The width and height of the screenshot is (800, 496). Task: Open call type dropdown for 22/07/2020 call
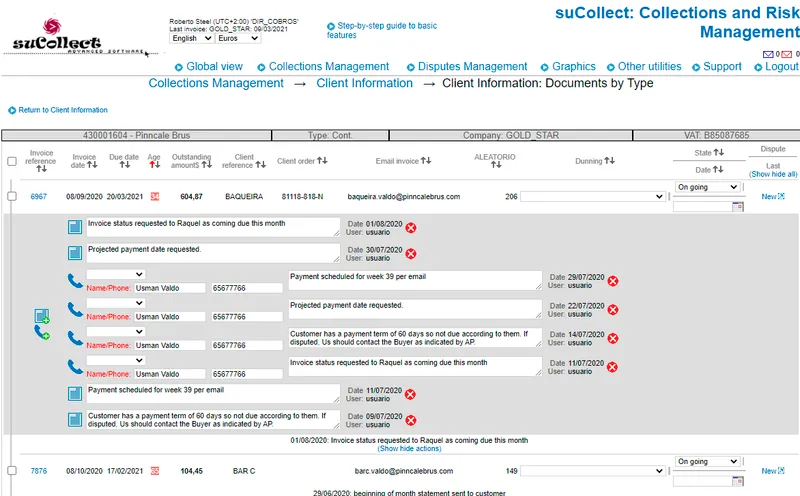click(116, 303)
